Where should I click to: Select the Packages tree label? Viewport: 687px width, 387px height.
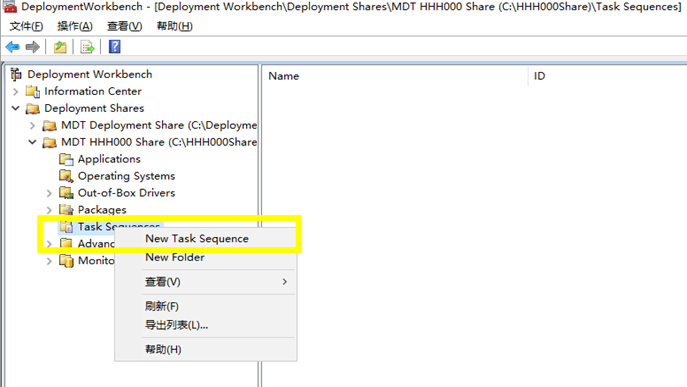click(102, 210)
